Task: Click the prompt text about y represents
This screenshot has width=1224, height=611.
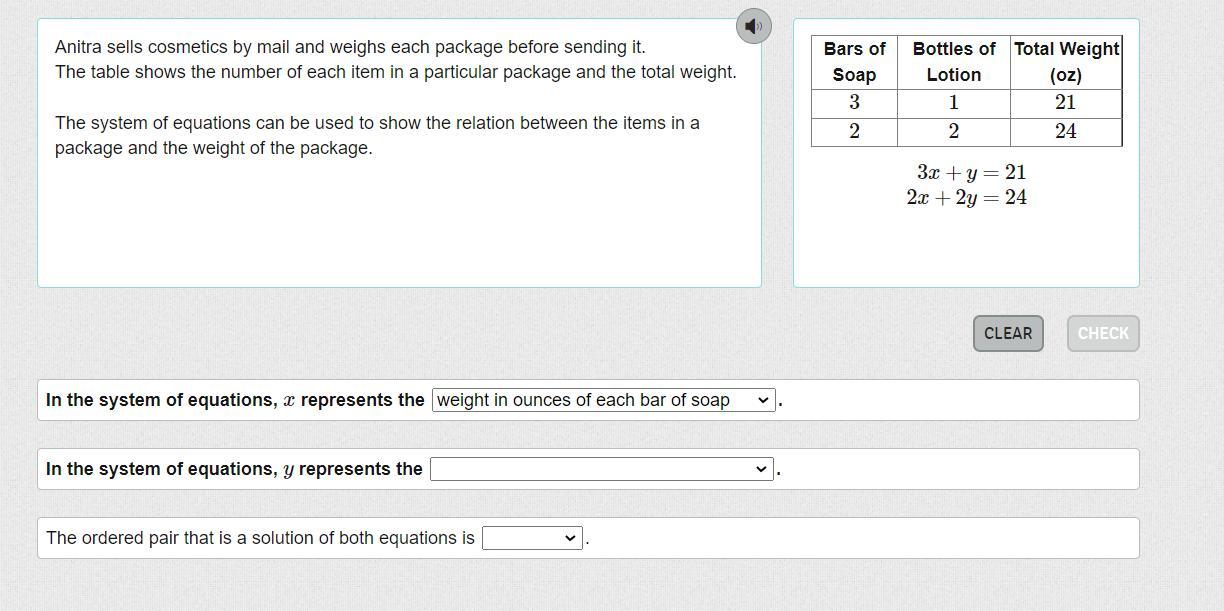Action: click(234, 469)
